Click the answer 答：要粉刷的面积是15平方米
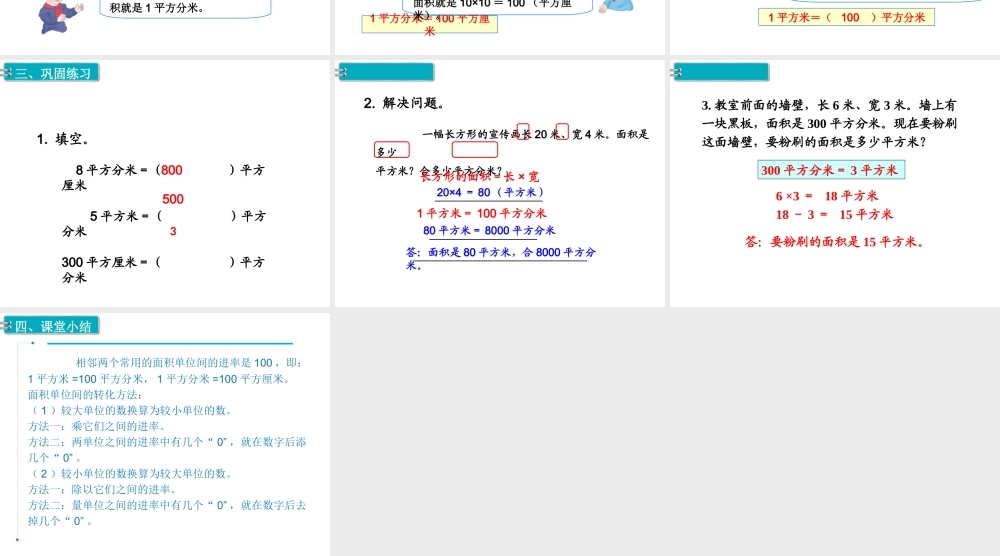 834,241
